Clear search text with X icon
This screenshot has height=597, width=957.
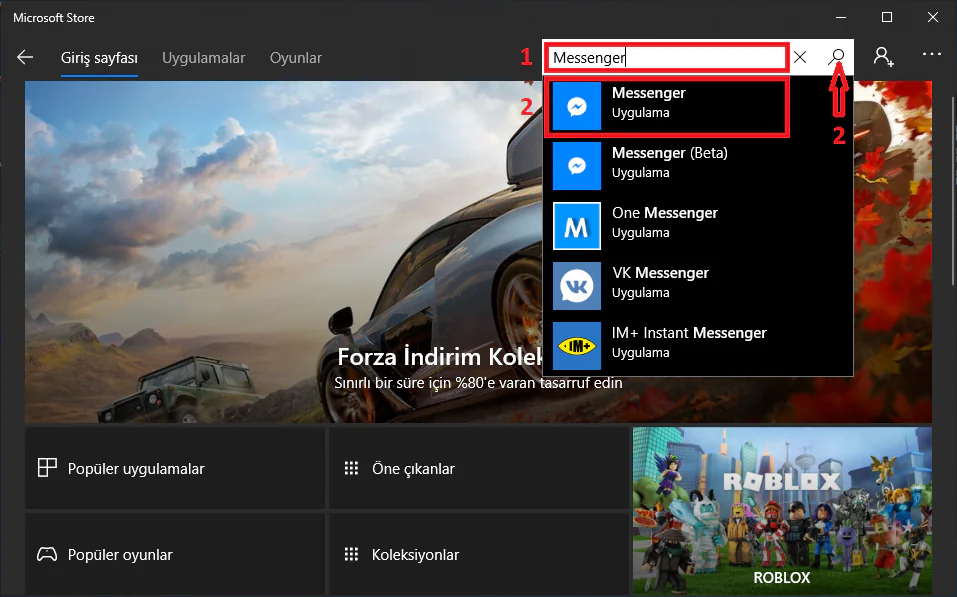pos(800,57)
